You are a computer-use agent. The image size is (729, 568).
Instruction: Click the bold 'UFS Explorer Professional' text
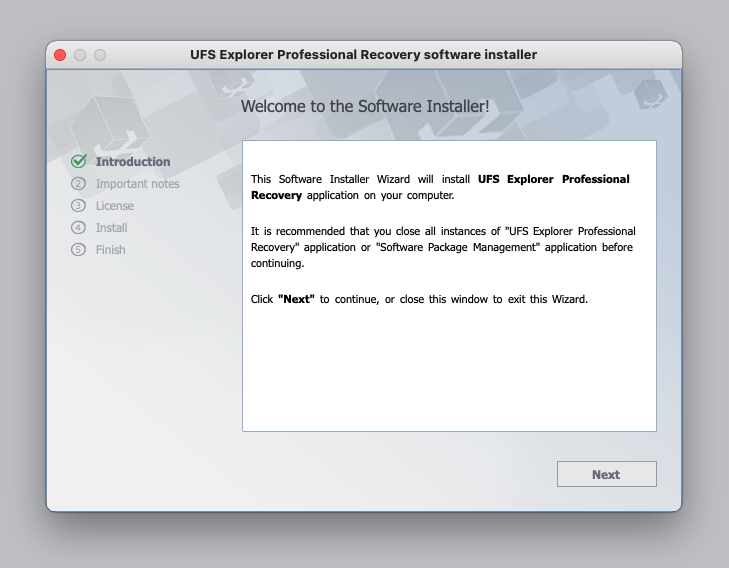[x=554, y=179]
